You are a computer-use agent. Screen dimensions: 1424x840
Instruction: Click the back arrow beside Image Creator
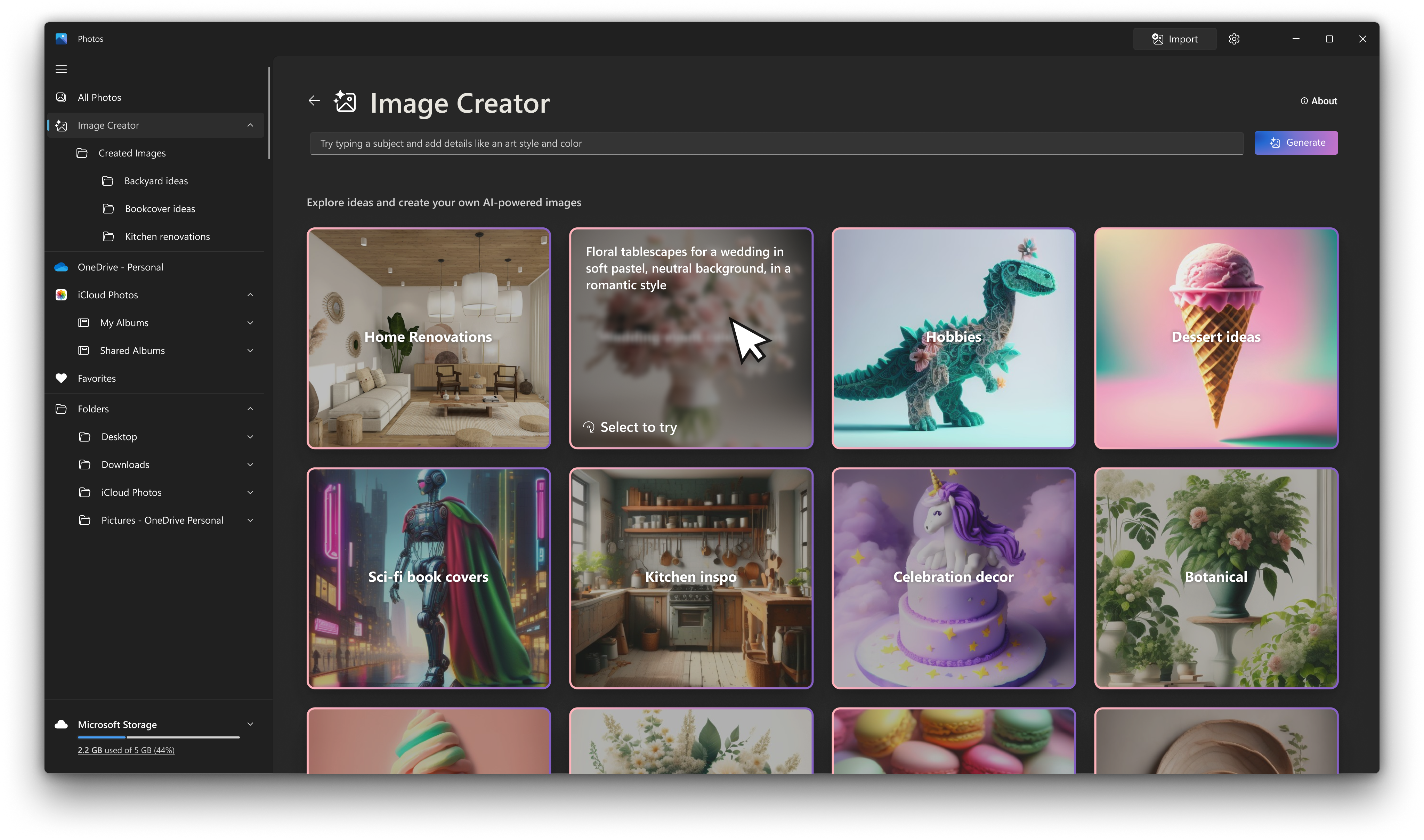click(314, 101)
